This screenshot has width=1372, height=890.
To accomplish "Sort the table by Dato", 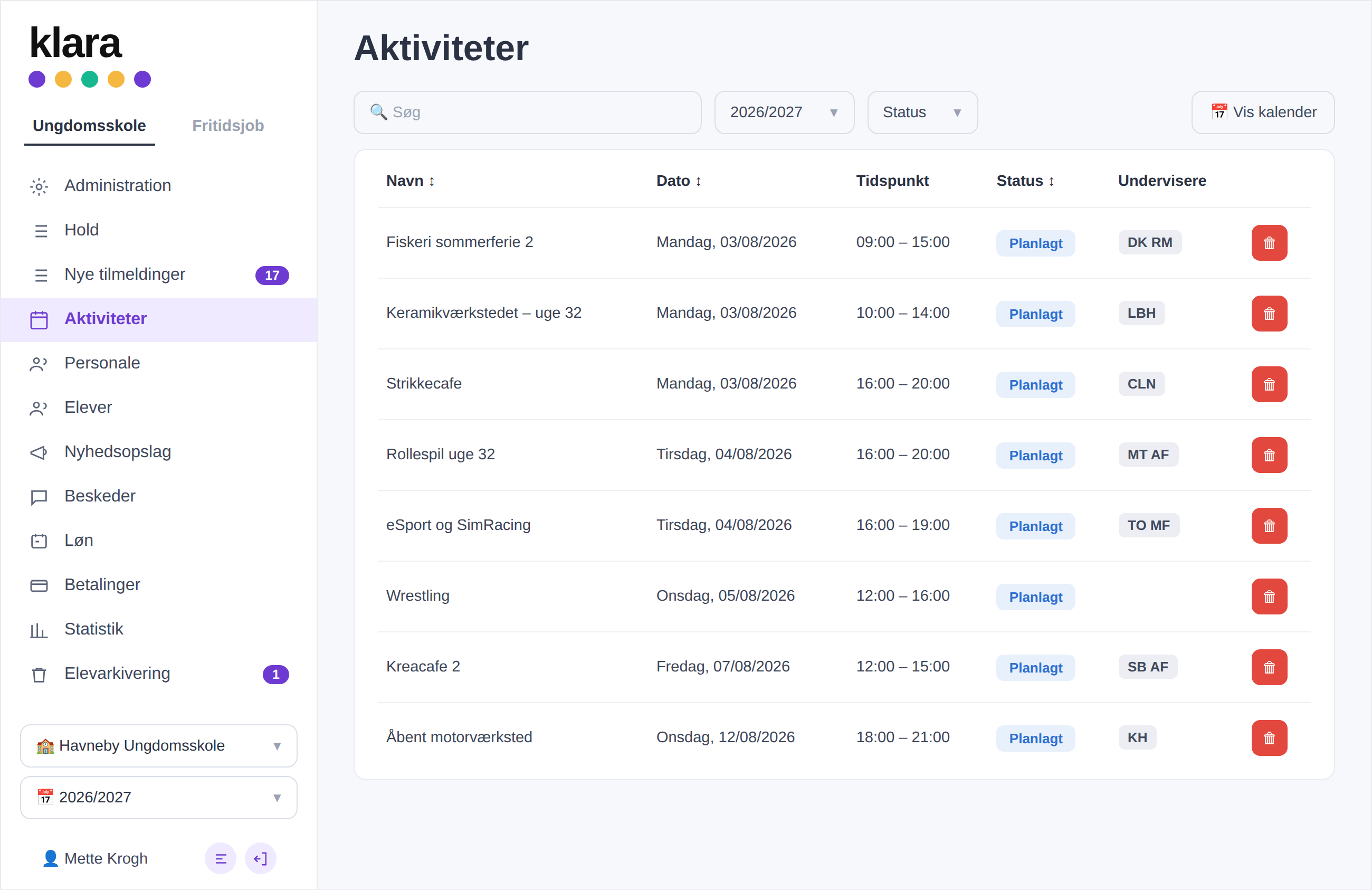I will point(679,181).
